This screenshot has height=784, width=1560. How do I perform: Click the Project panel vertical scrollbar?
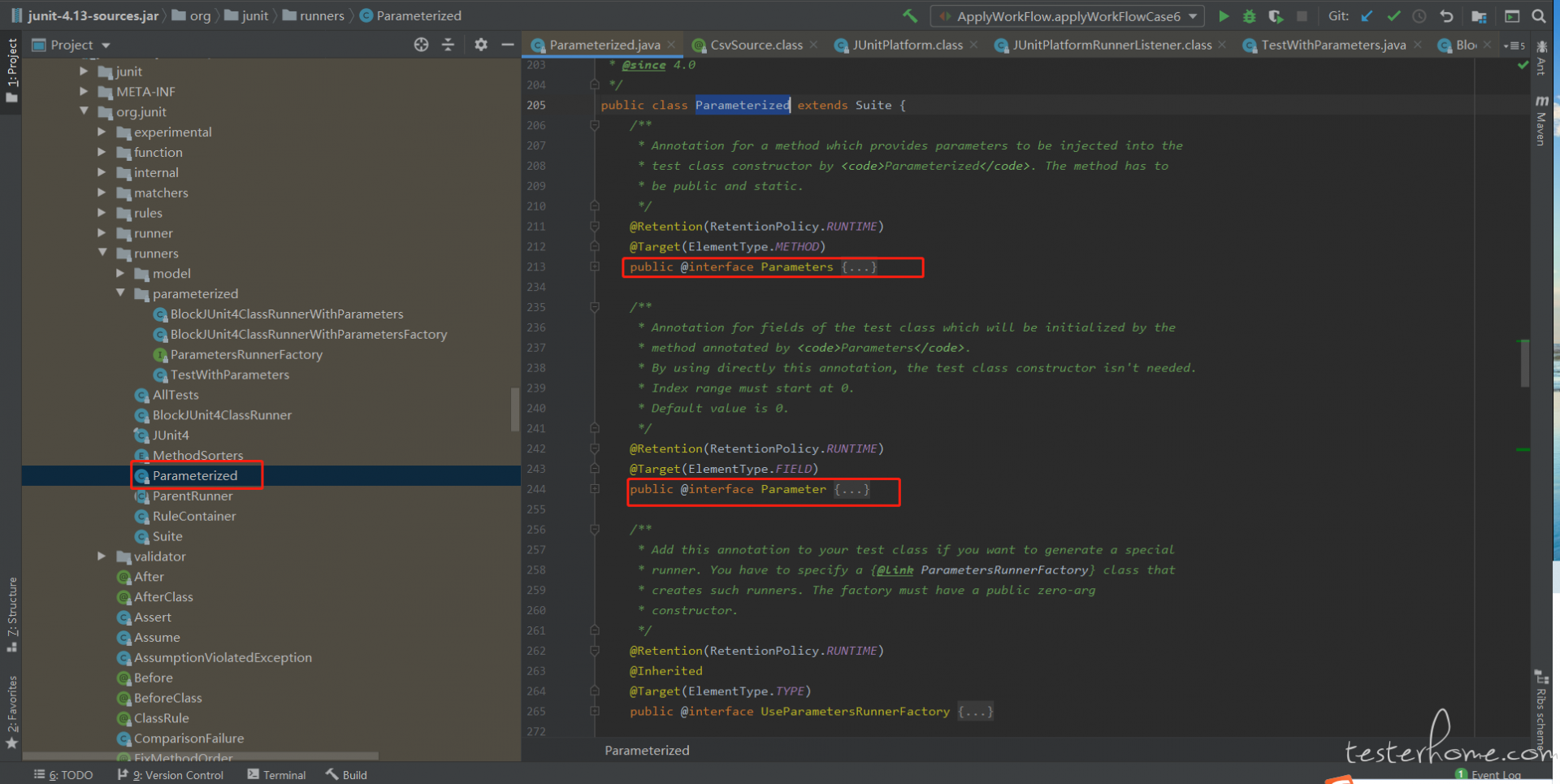(x=515, y=409)
